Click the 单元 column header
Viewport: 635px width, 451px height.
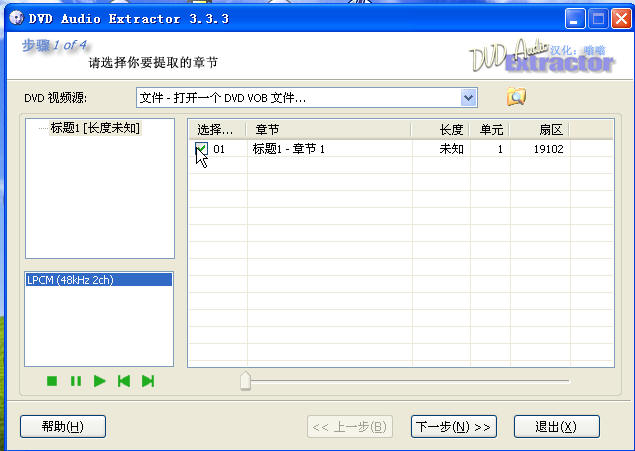[x=489, y=130]
